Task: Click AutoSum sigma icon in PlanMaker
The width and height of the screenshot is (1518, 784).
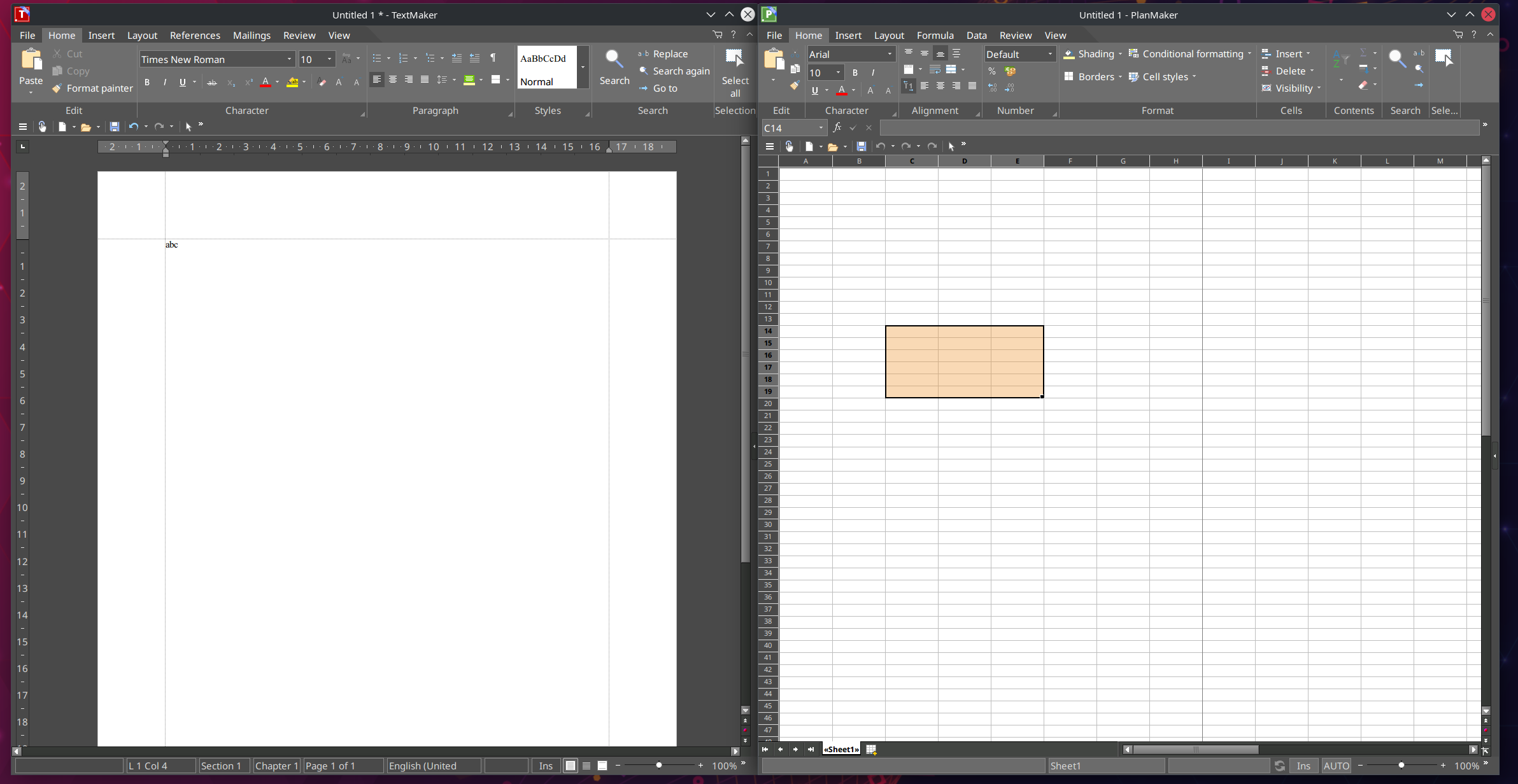Action: [1363, 53]
